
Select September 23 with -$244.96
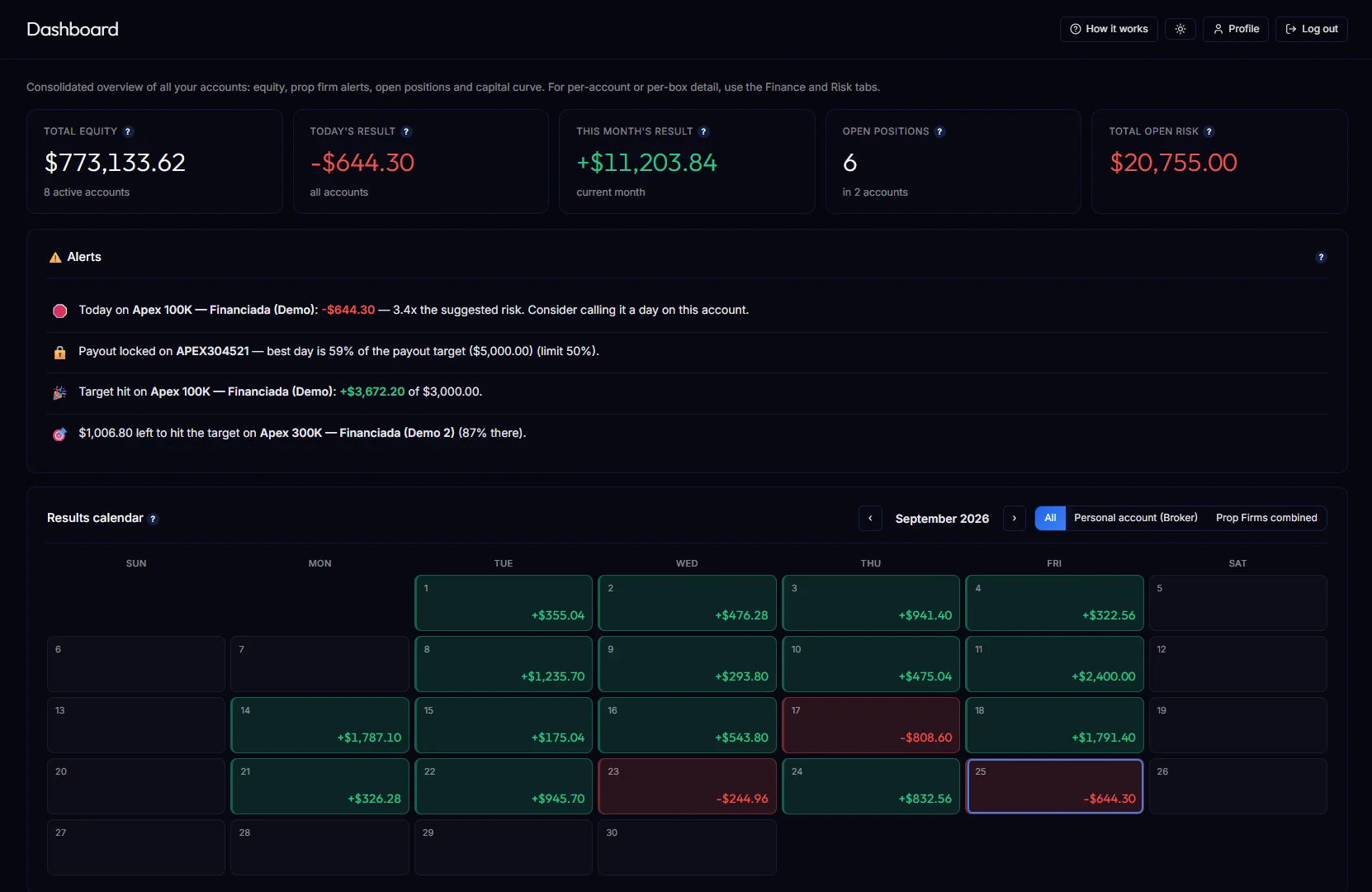pos(687,786)
